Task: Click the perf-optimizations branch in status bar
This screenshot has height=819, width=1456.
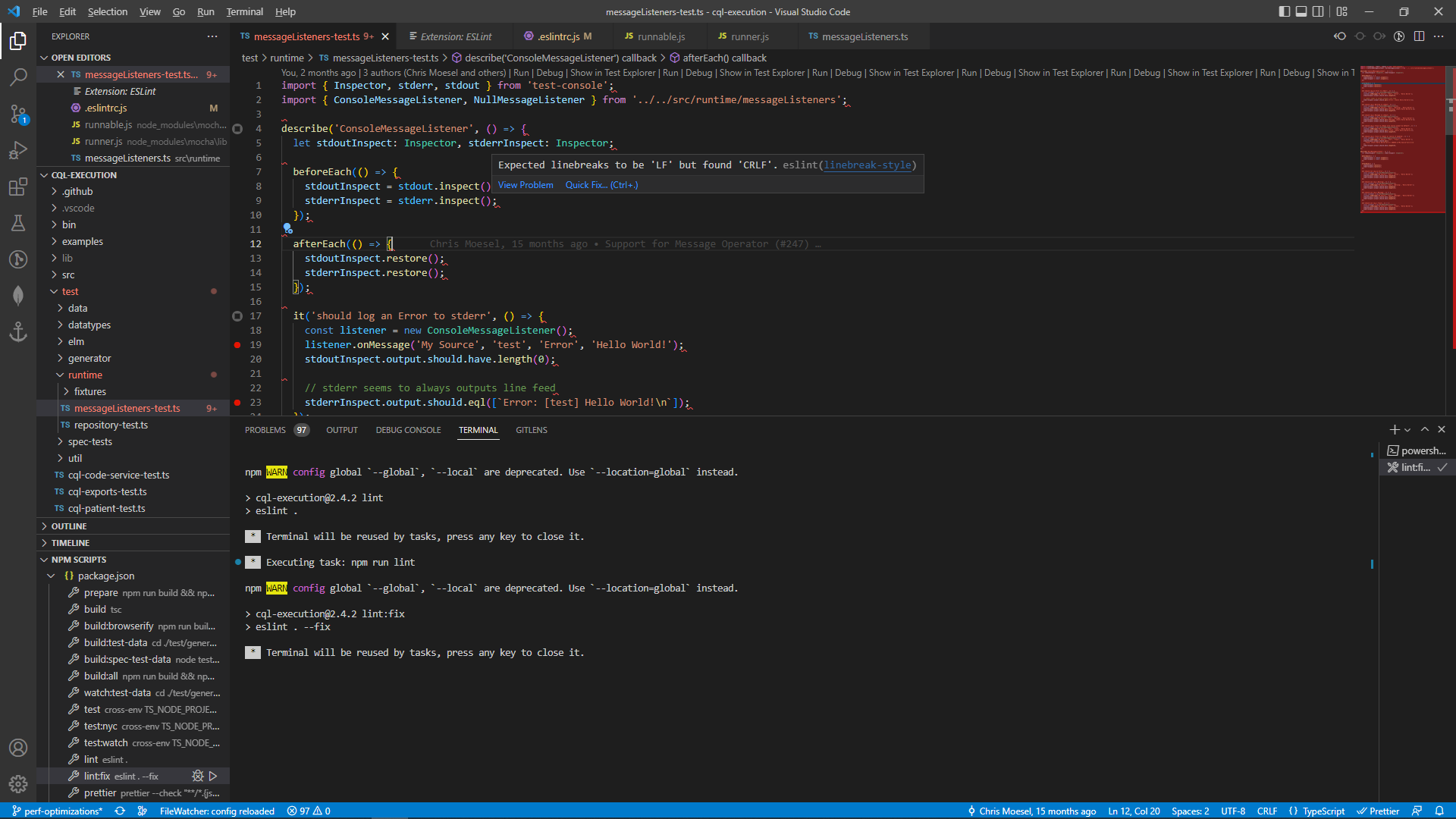Action: [57, 811]
